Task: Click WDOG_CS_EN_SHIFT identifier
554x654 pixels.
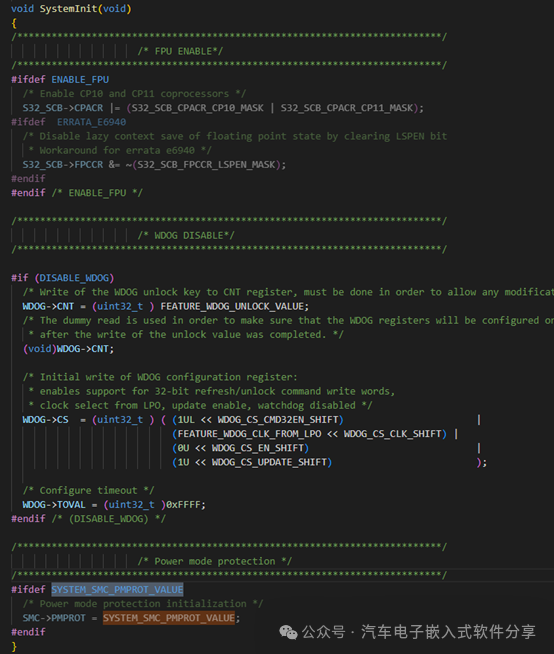Action: point(258,448)
